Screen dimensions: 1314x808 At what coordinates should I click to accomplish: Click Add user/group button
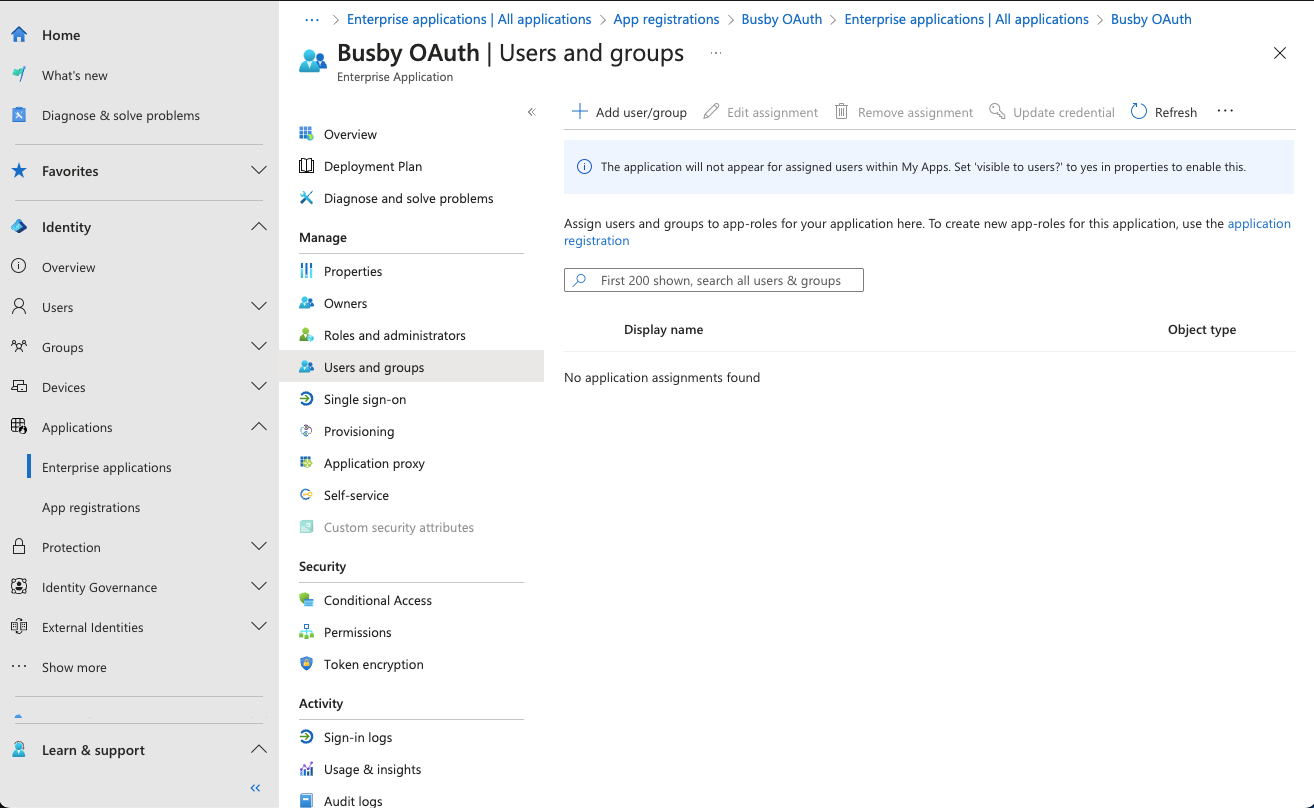pos(630,112)
